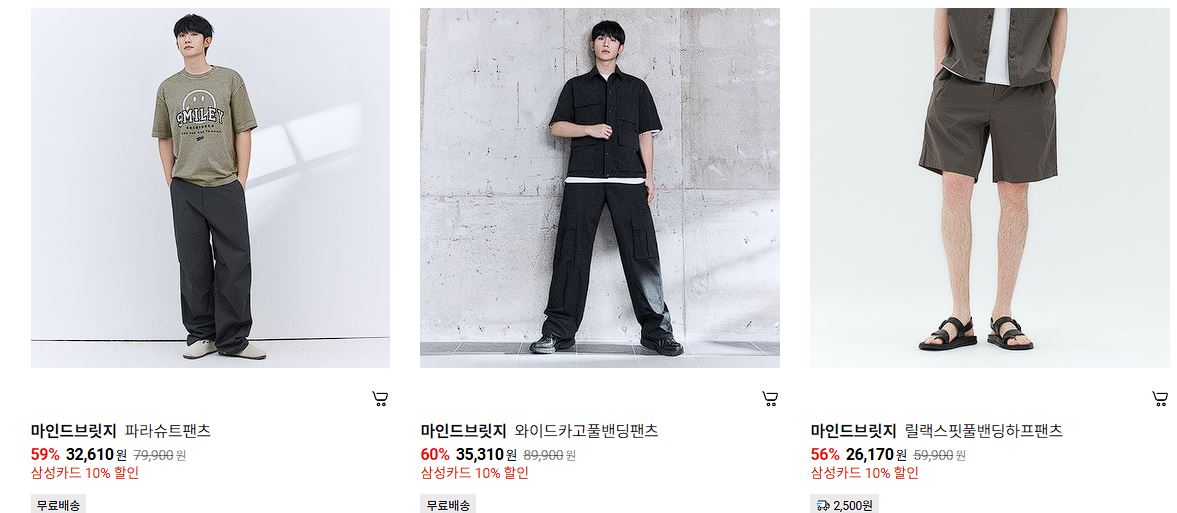Click 삼성카드 10% 할인 under 파라슈트팬츠
Viewport: 1177px width, 513px height.
pyautogui.click(x=85, y=473)
